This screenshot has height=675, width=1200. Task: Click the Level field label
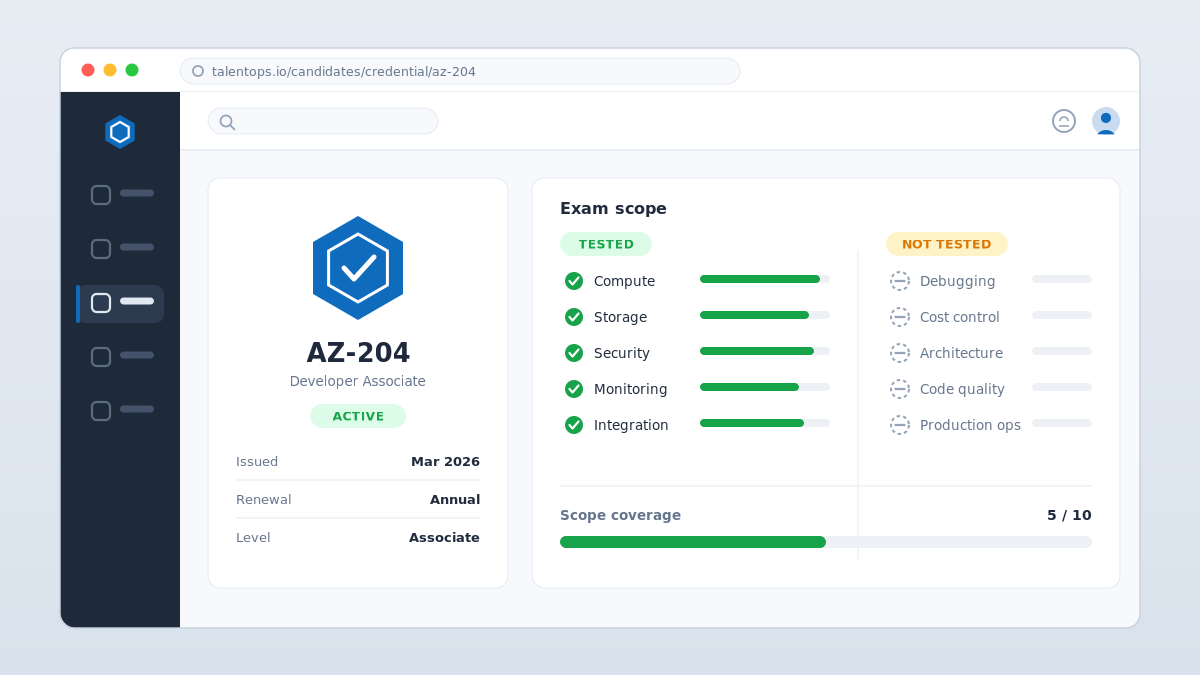253,538
